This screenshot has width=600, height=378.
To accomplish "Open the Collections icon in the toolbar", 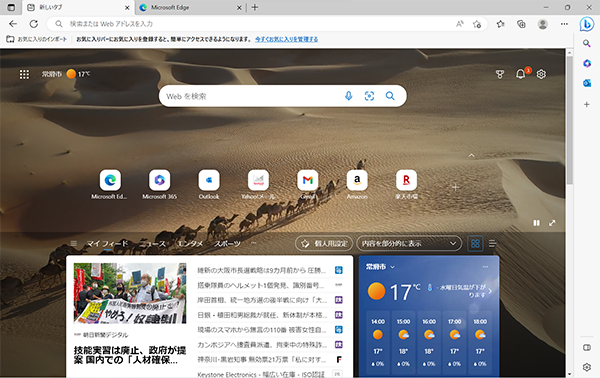I will [521, 24].
